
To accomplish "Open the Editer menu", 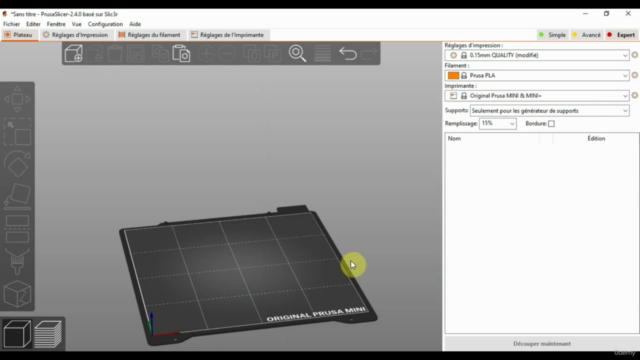I will click(33, 24).
